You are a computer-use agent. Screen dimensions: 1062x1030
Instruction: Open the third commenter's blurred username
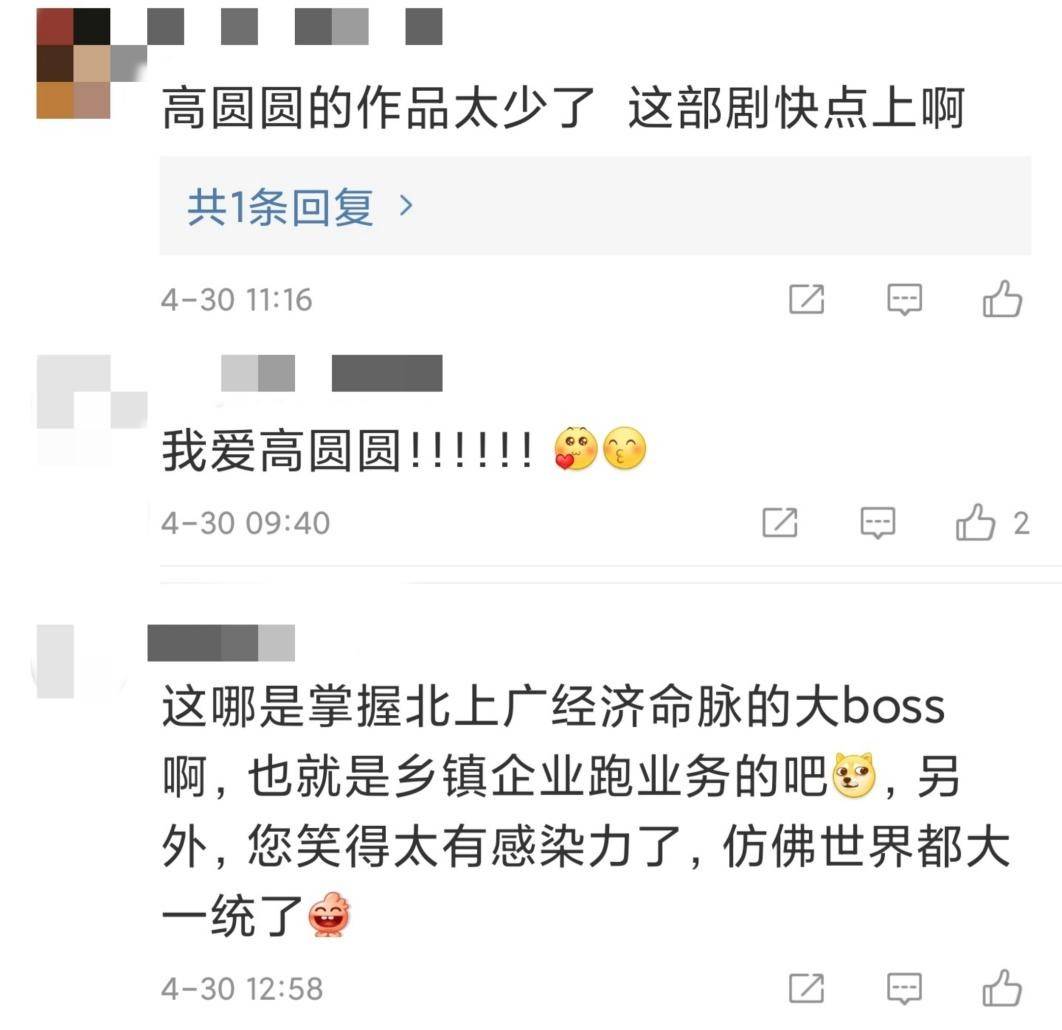point(221,643)
